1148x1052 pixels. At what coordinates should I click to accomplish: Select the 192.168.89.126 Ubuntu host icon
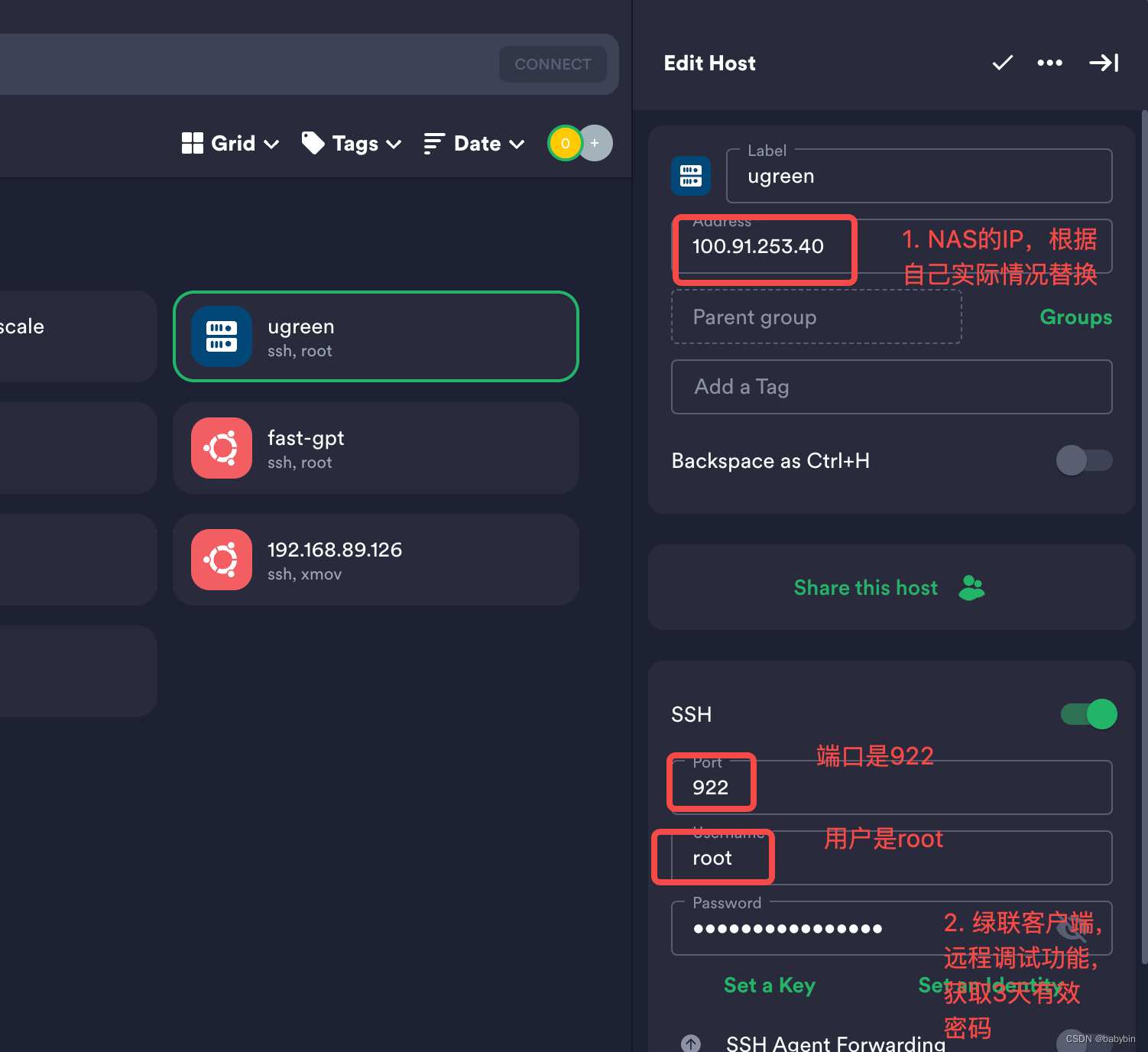coord(222,560)
